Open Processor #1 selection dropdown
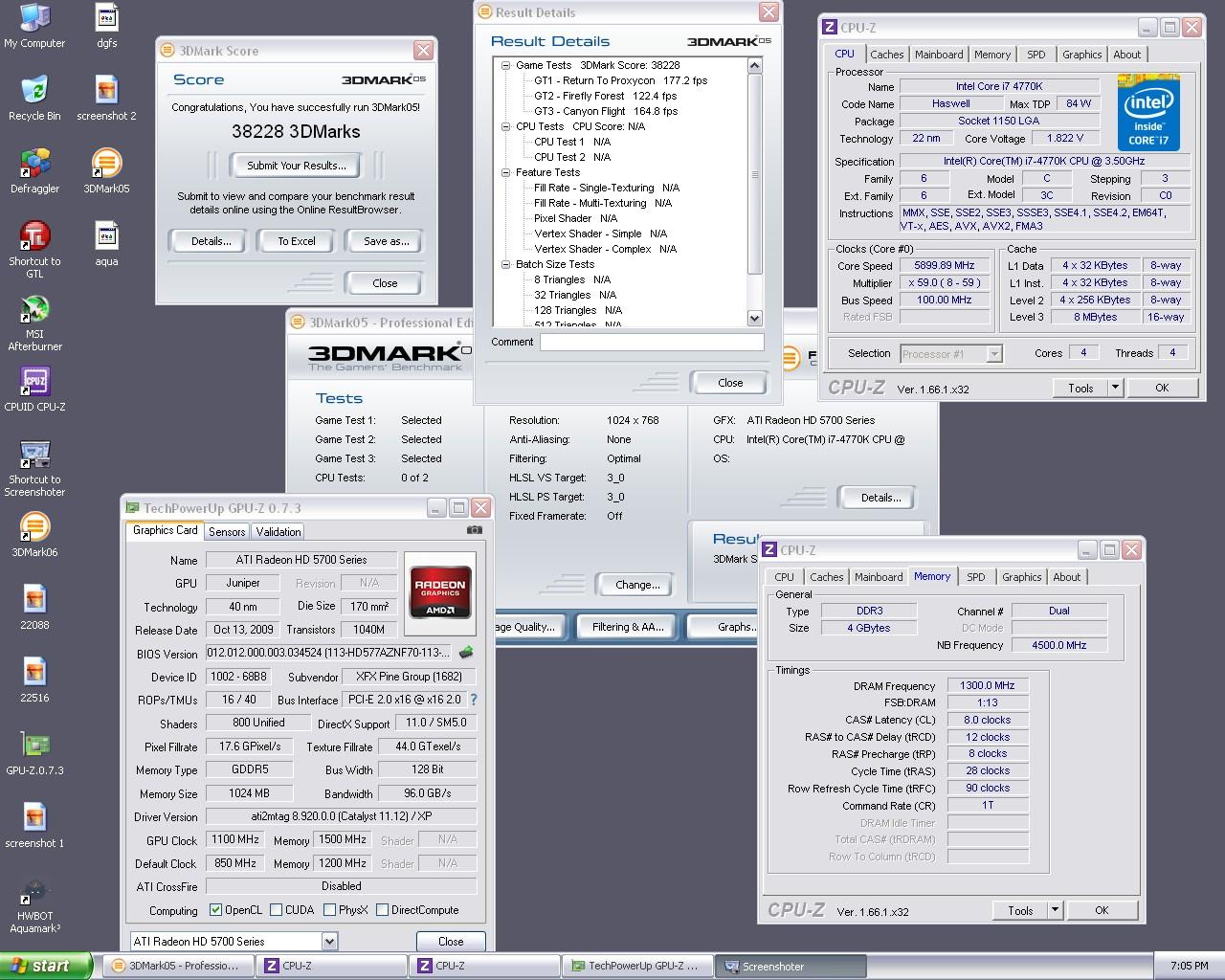This screenshot has height=980, width=1225. [x=993, y=354]
